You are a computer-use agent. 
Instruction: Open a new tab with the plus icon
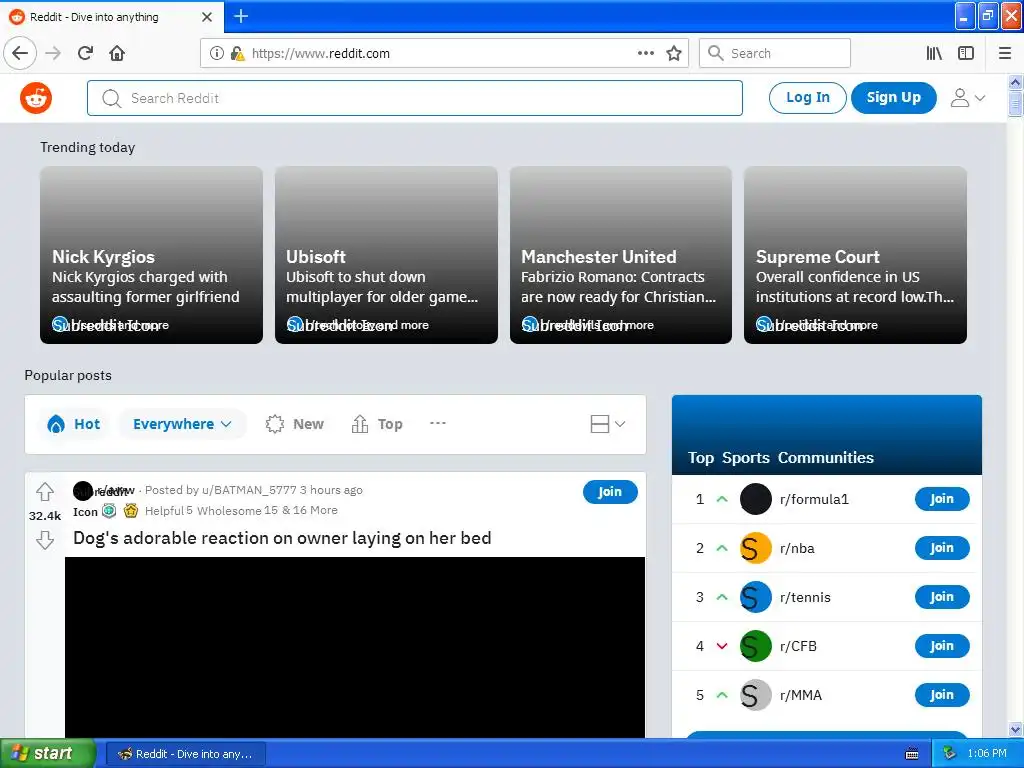pyautogui.click(x=241, y=16)
